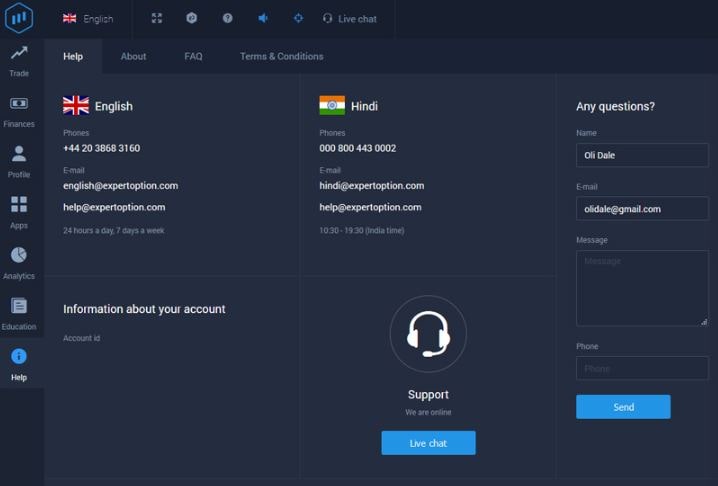Toggle fullscreen mode icon
Viewport: 718px width, 486px height.
157,18
